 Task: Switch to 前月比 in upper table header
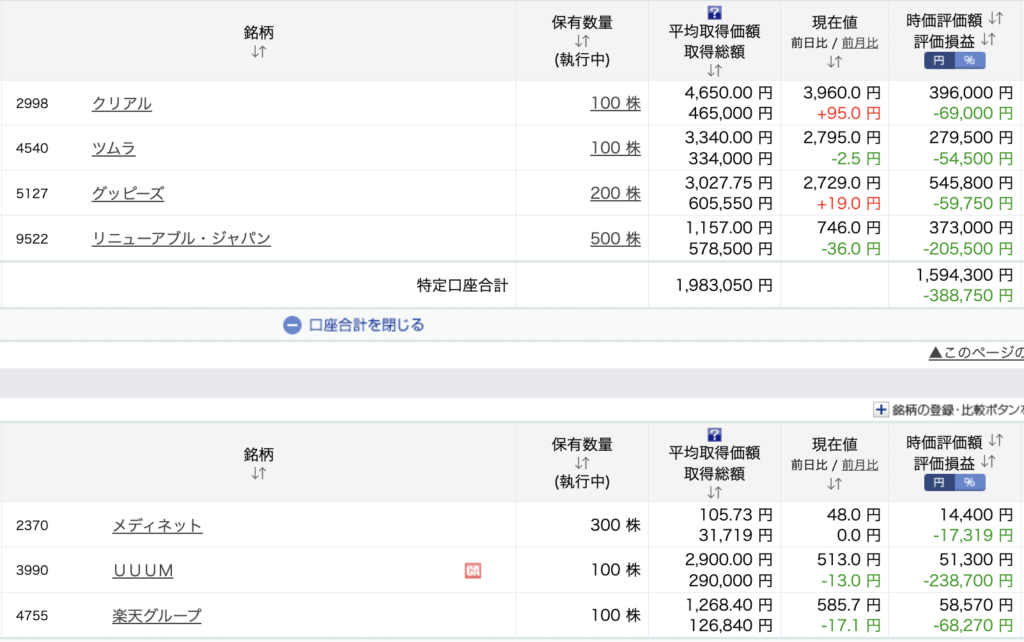859,43
